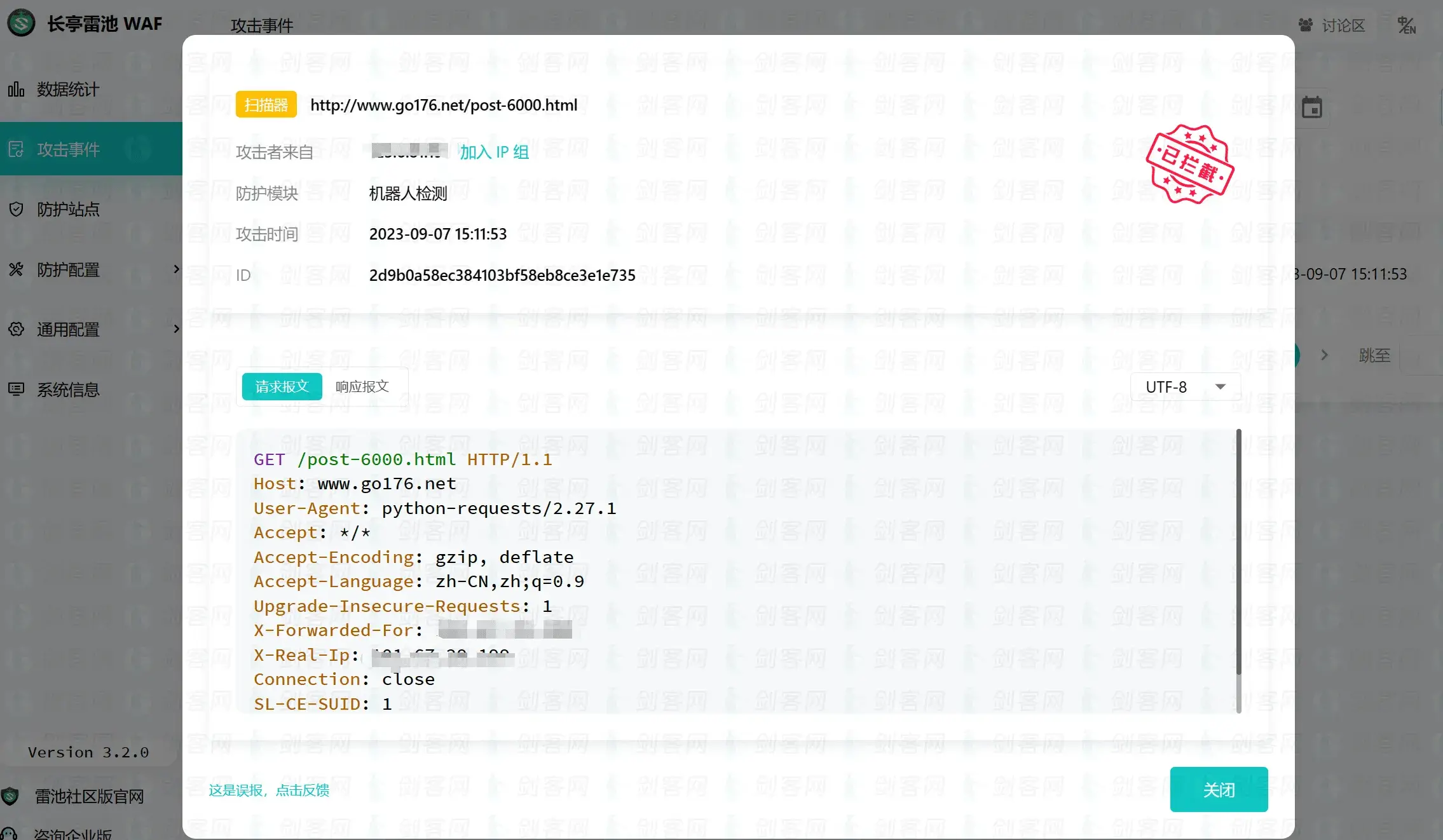The width and height of the screenshot is (1443, 840).
Task: Expand the 通用配置 submenu chevron
Action: [x=177, y=329]
